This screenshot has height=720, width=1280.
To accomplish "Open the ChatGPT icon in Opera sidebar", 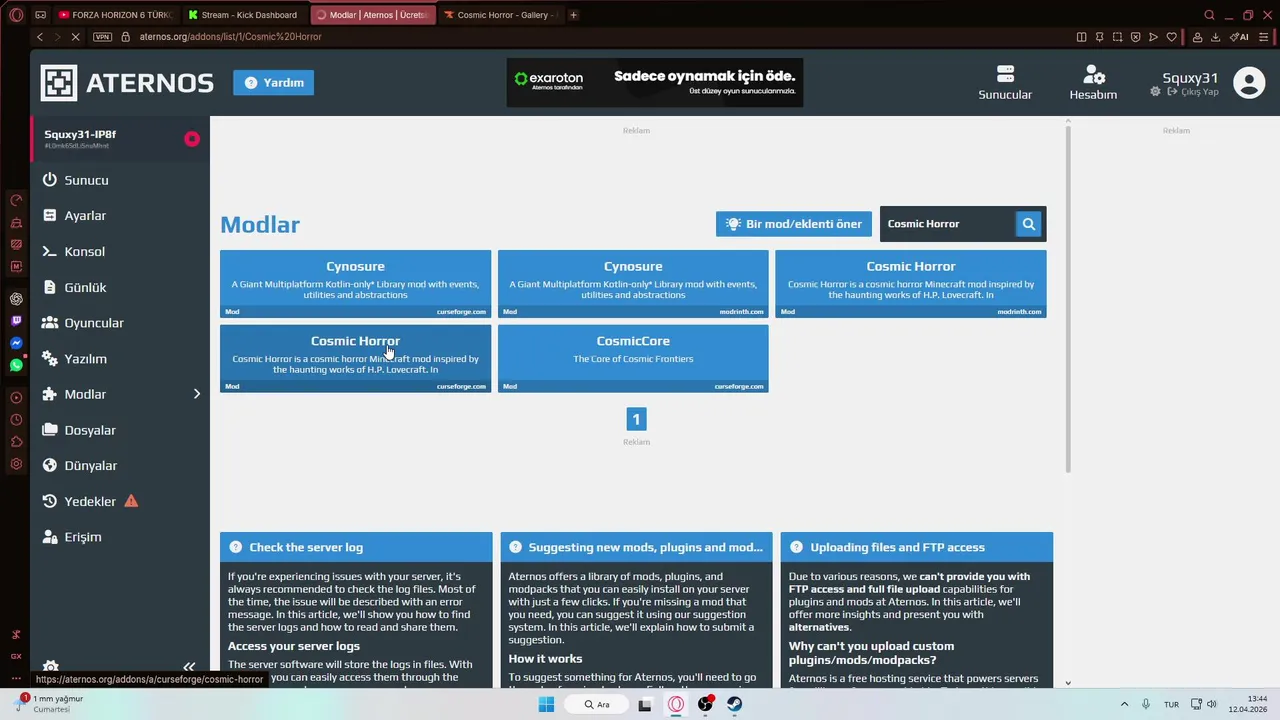I will coord(16,299).
